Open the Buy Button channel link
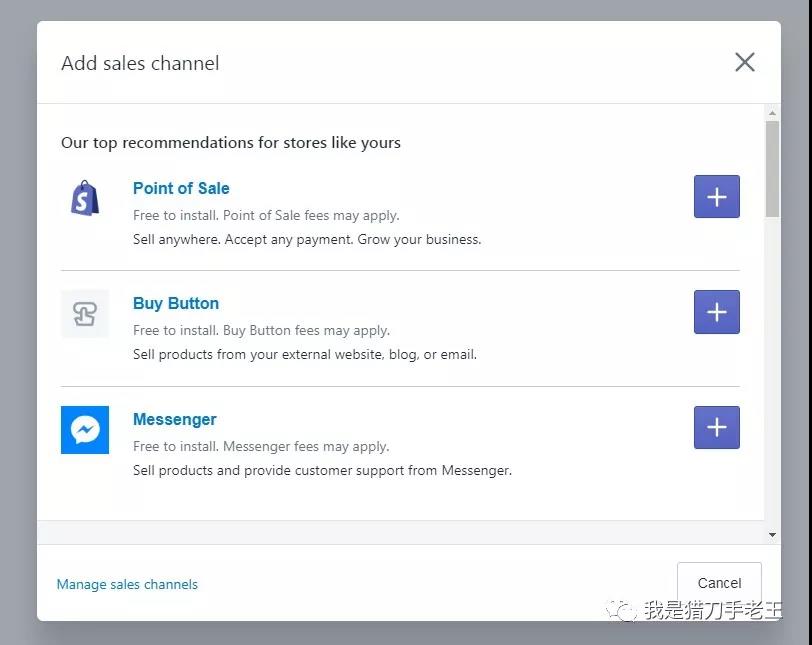Screen dimensions: 812x645 pyautogui.click(x=176, y=303)
